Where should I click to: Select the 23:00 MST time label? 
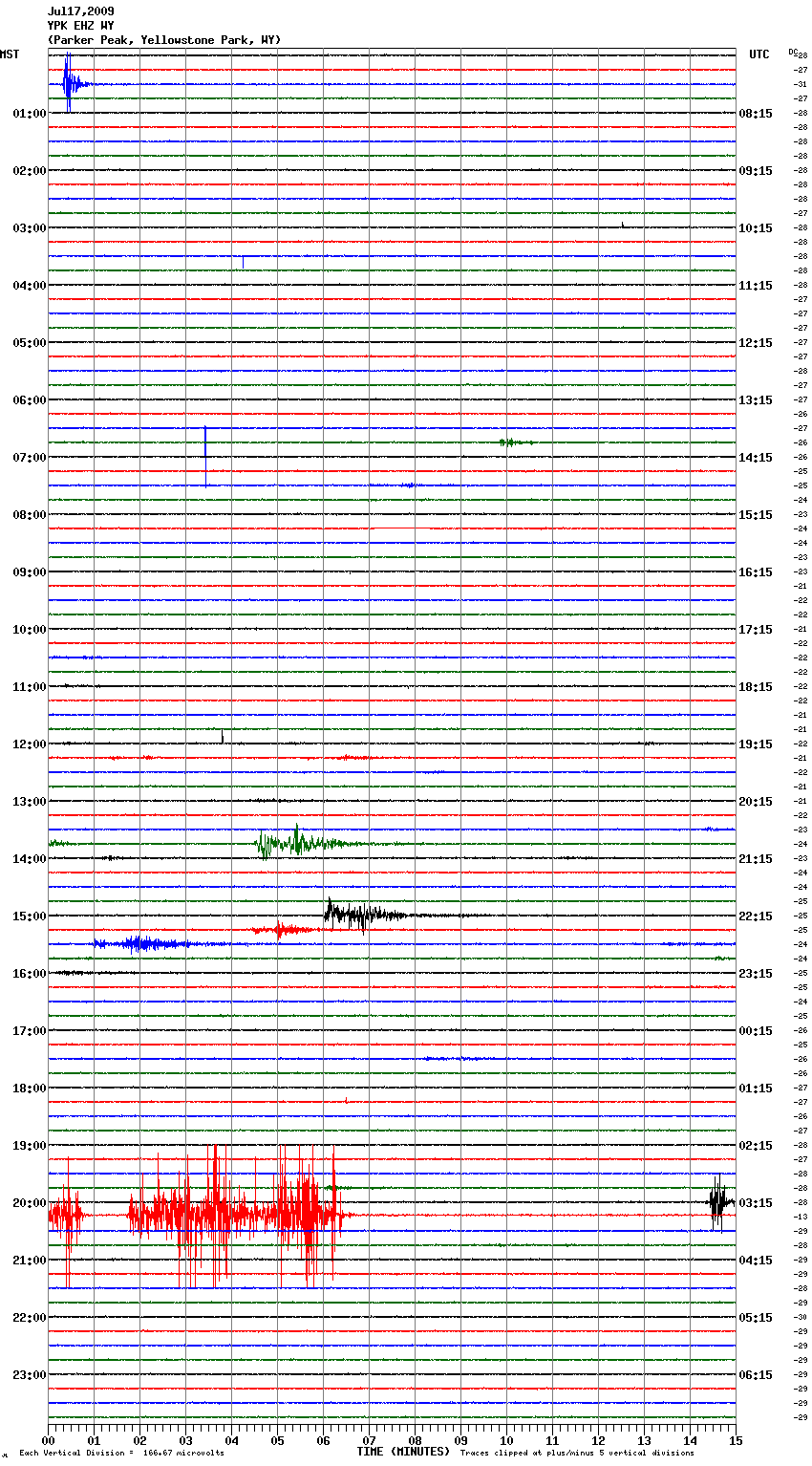pyautogui.click(x=29, y=1375)
